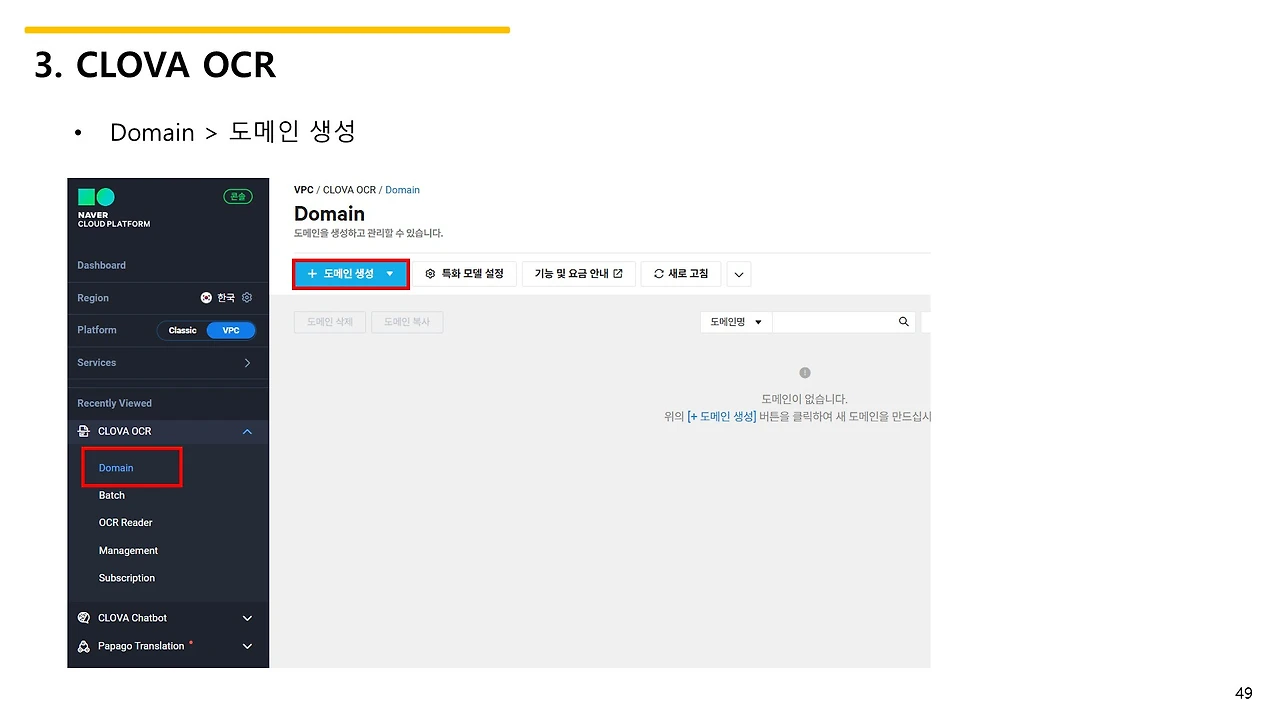1280x720 pixels.
Task: Open 기능 및 요금 안내 external link
Action: [x=578, y=273]
